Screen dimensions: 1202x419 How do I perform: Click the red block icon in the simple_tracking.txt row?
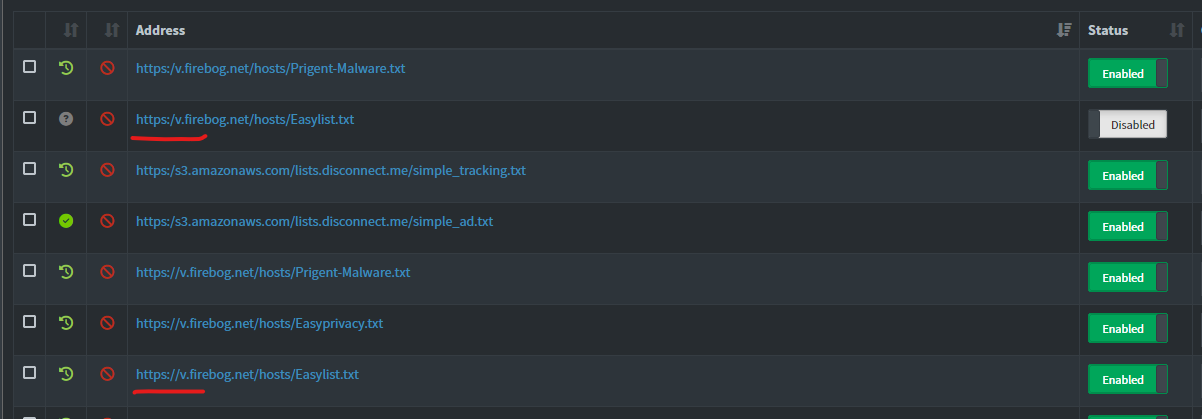107,170
